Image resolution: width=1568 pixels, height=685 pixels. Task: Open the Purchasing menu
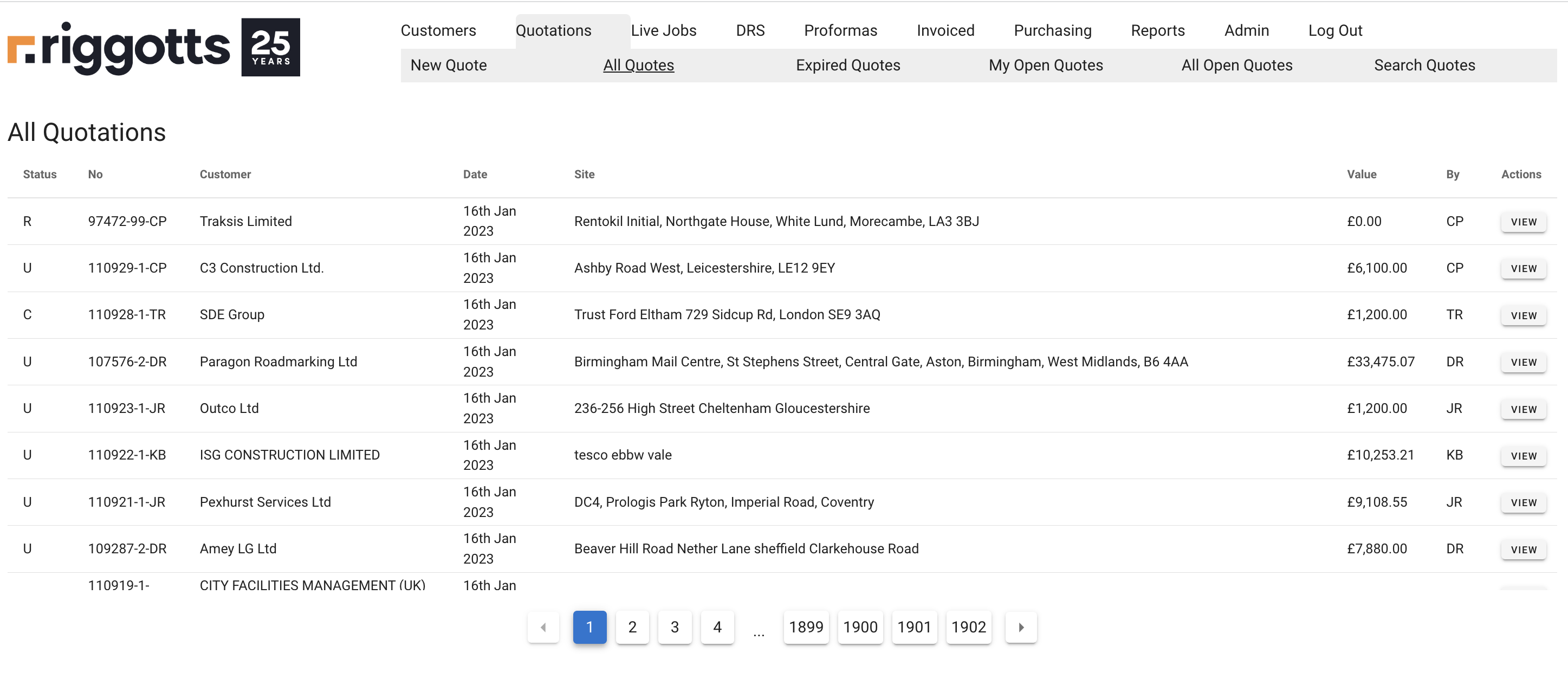[1052, 30]
